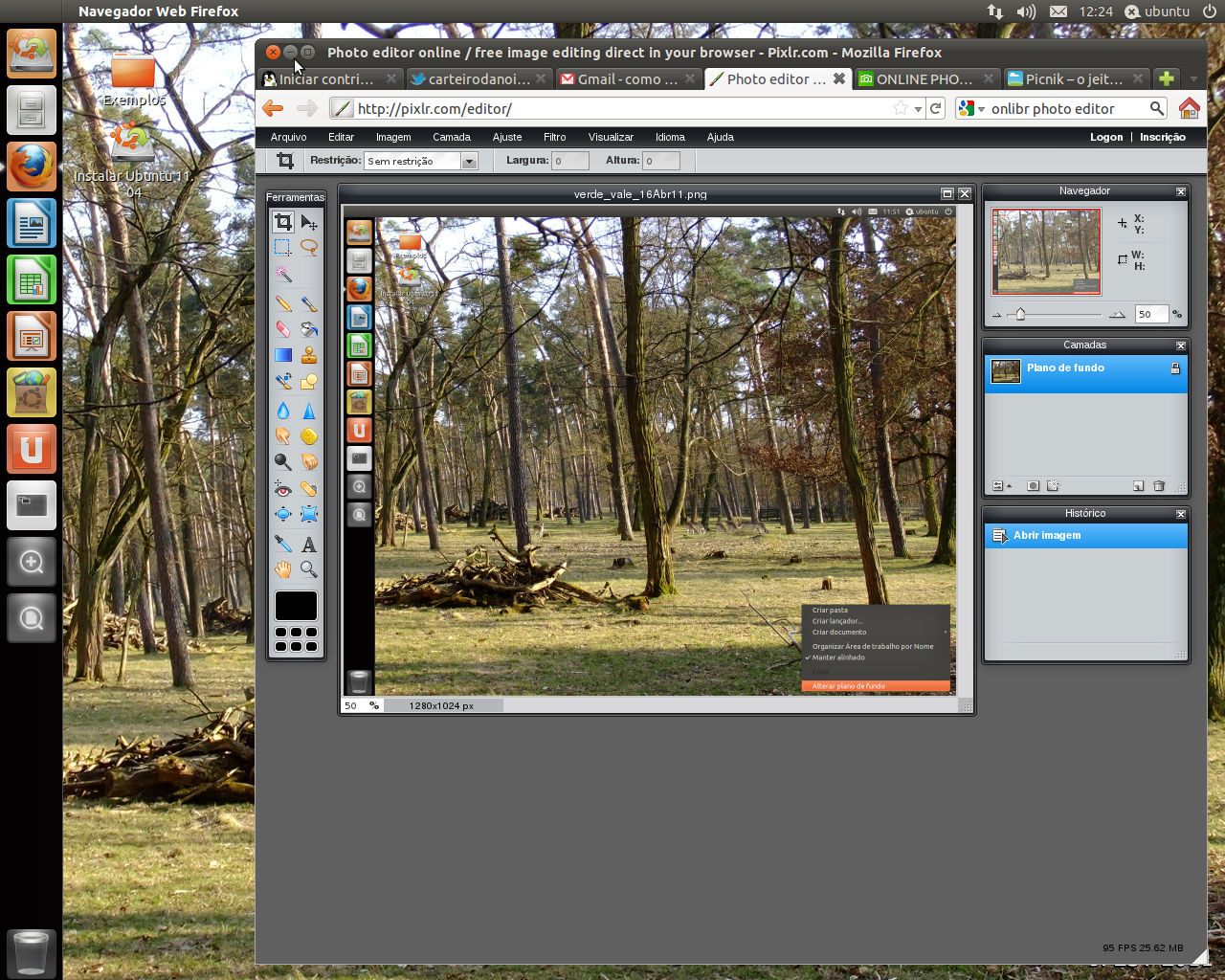Select the clone stamp tool
Image resolution: width=1225 pixels, height=980 pixels.
[308, 356]
